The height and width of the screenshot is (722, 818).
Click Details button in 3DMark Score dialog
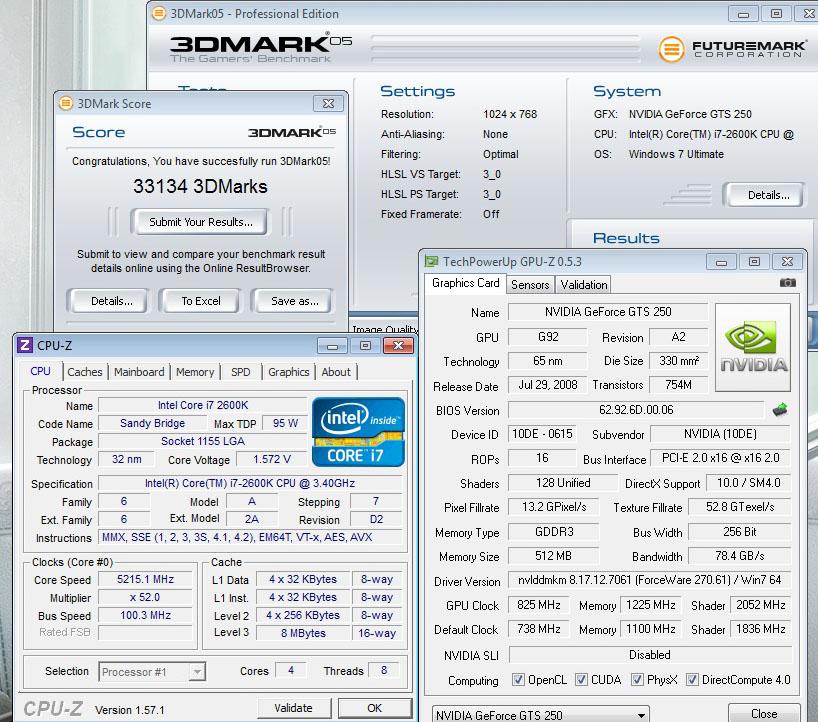(x=112, y=301)
